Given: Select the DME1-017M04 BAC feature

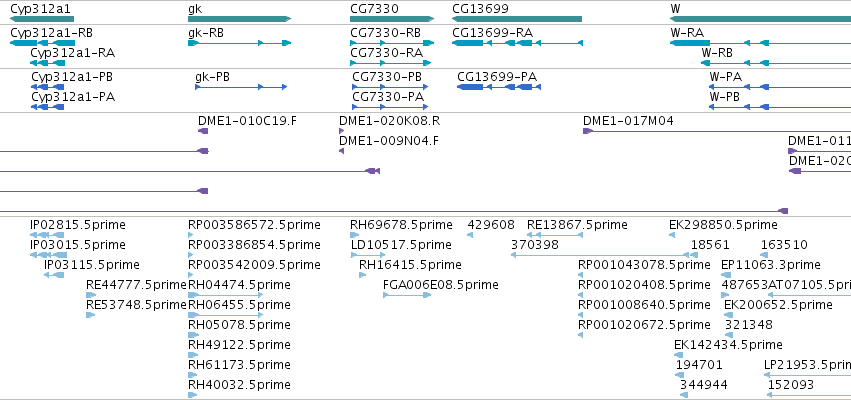Looking at the screenshot, I should pyautogui.click(x=717, y=131).
